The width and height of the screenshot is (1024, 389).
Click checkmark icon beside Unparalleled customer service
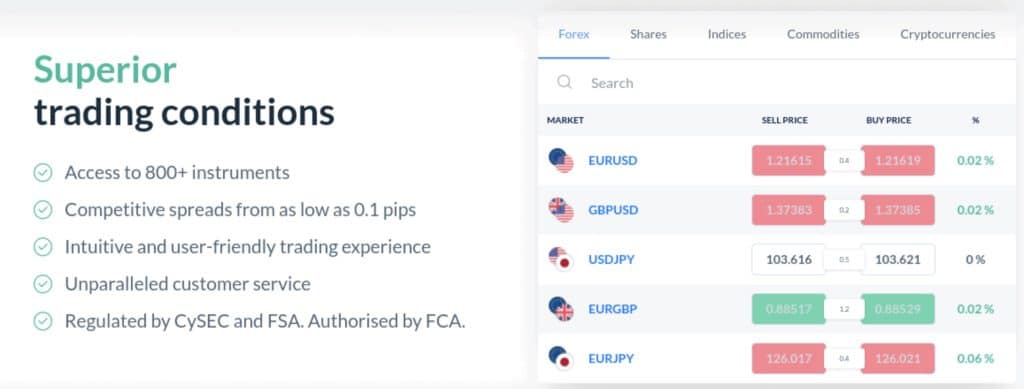(43, 285)
